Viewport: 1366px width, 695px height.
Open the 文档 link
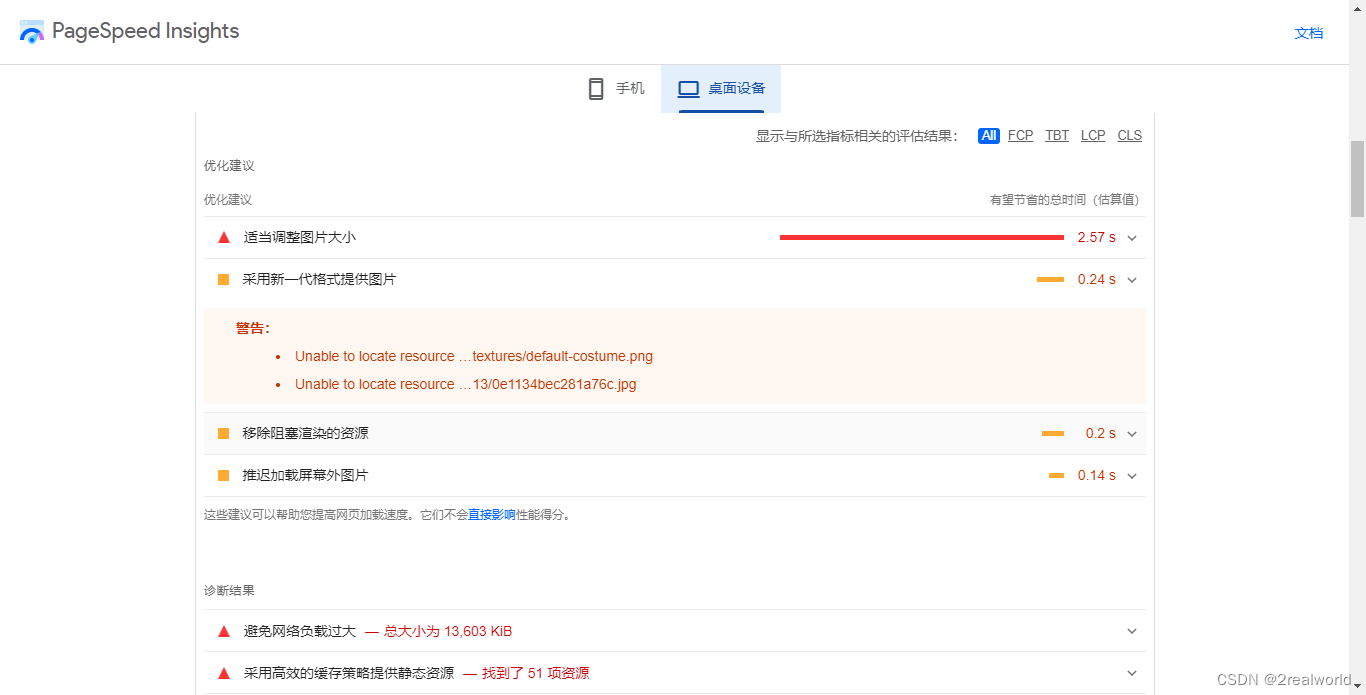[1308, 32]
